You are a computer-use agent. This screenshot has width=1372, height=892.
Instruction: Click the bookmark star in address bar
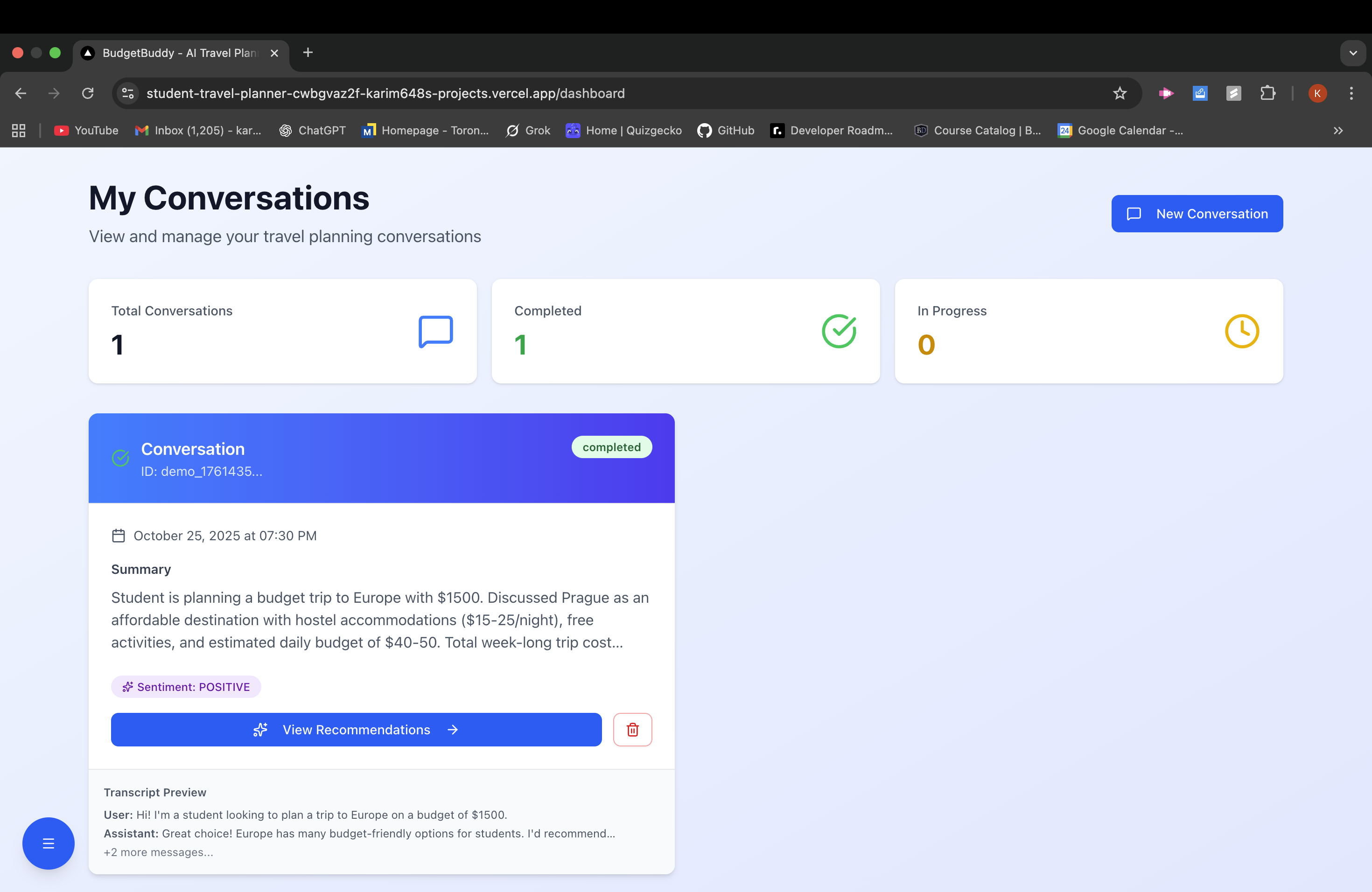pyautogui.click(x=1120, y=93)
